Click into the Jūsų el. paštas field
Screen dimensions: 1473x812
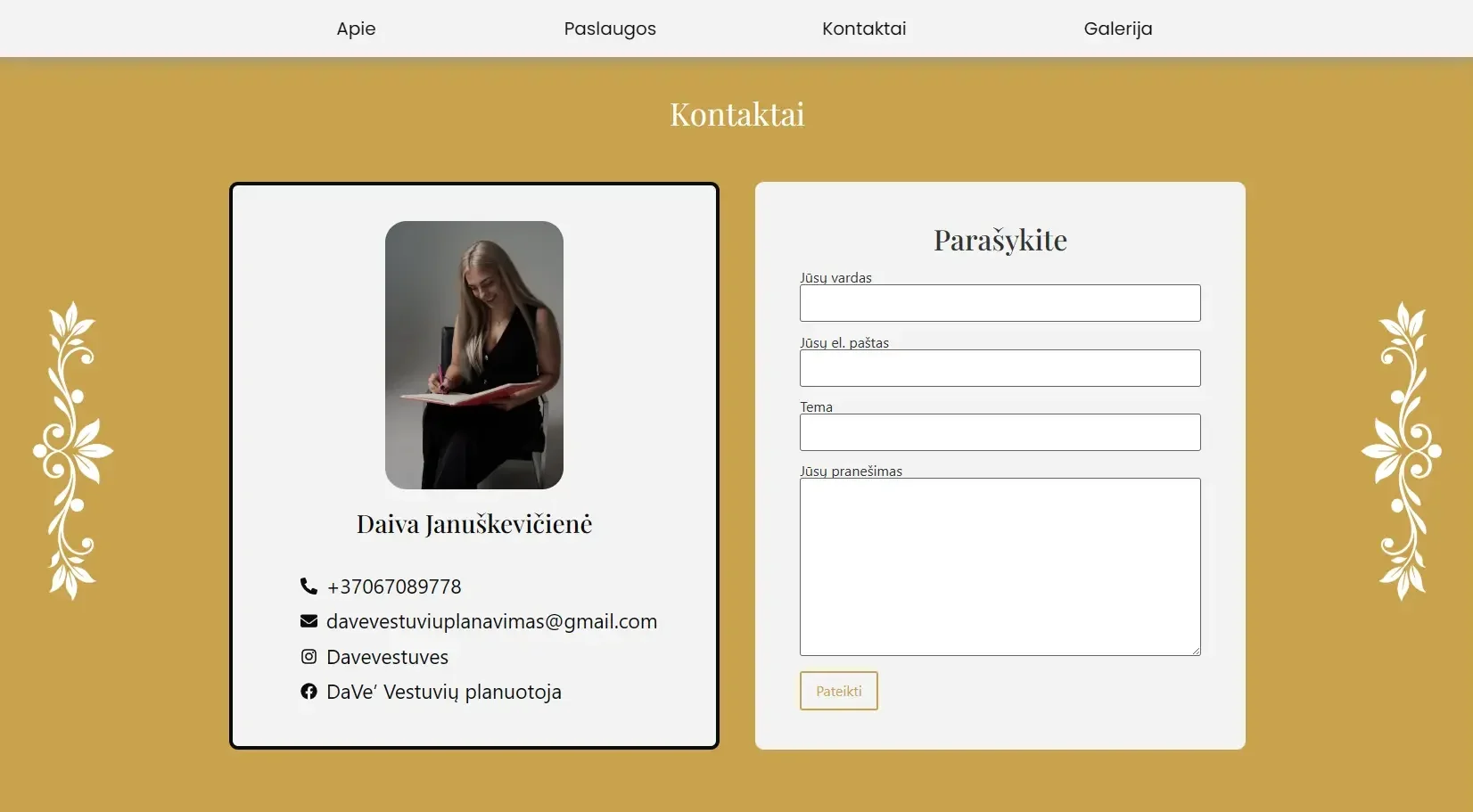[x=1000, y=368]
